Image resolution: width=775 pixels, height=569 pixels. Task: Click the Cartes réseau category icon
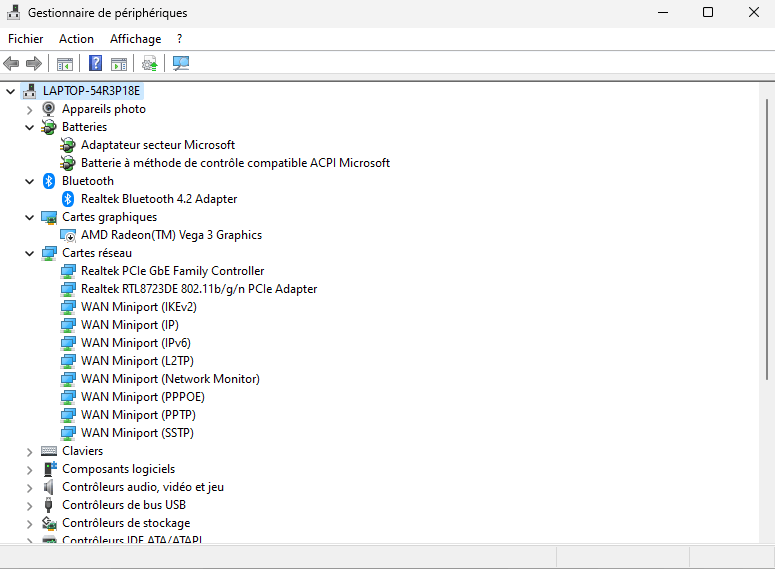[48, 253]
